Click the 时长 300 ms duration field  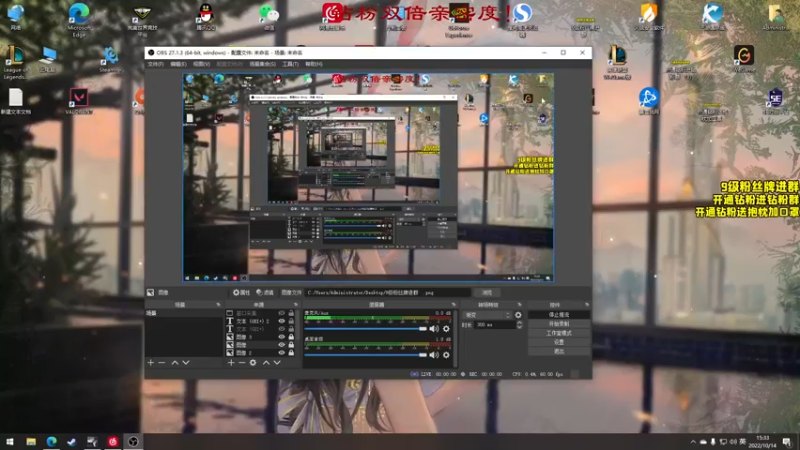(495, 324)
